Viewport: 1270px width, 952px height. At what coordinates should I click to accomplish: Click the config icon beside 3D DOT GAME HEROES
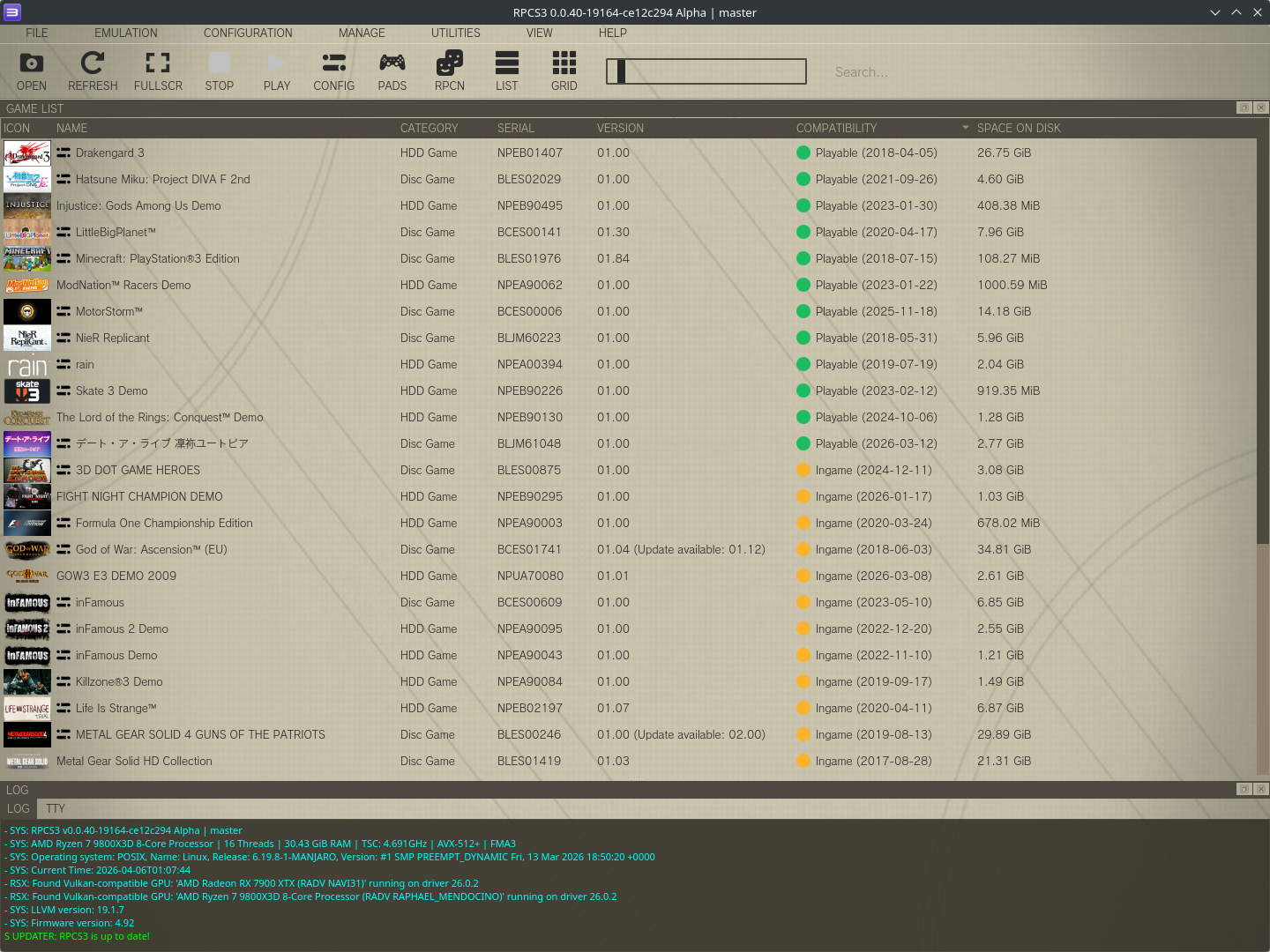(63, 470)
